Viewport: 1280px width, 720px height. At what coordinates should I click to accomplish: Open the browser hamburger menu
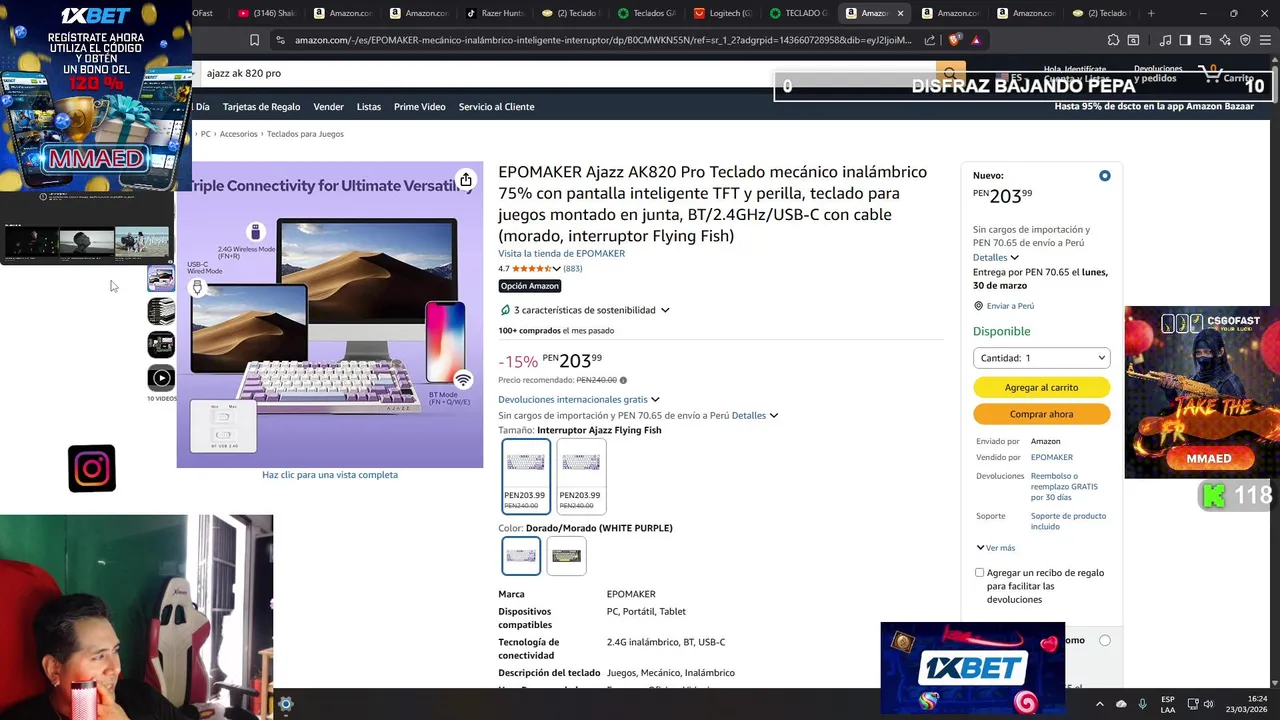[x=1265, y=40]
